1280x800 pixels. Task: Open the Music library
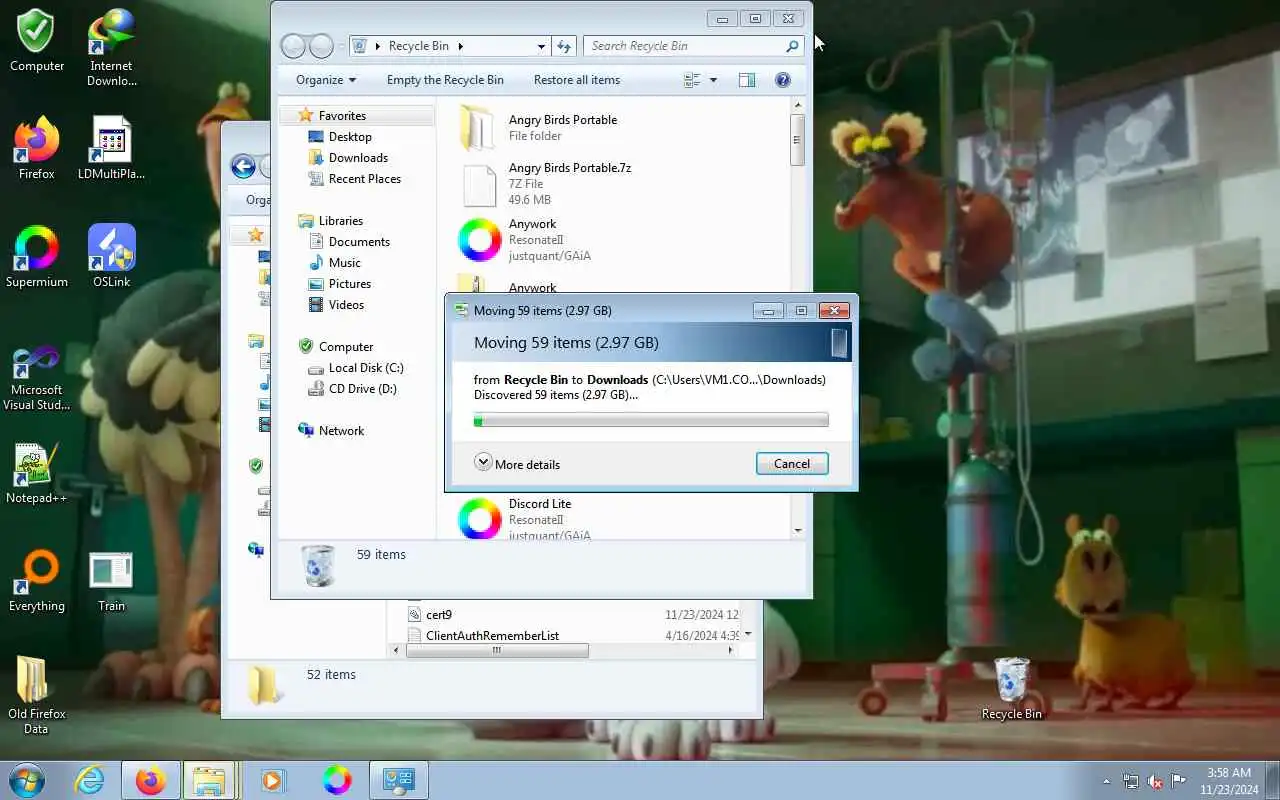click(x=345, y=263)
